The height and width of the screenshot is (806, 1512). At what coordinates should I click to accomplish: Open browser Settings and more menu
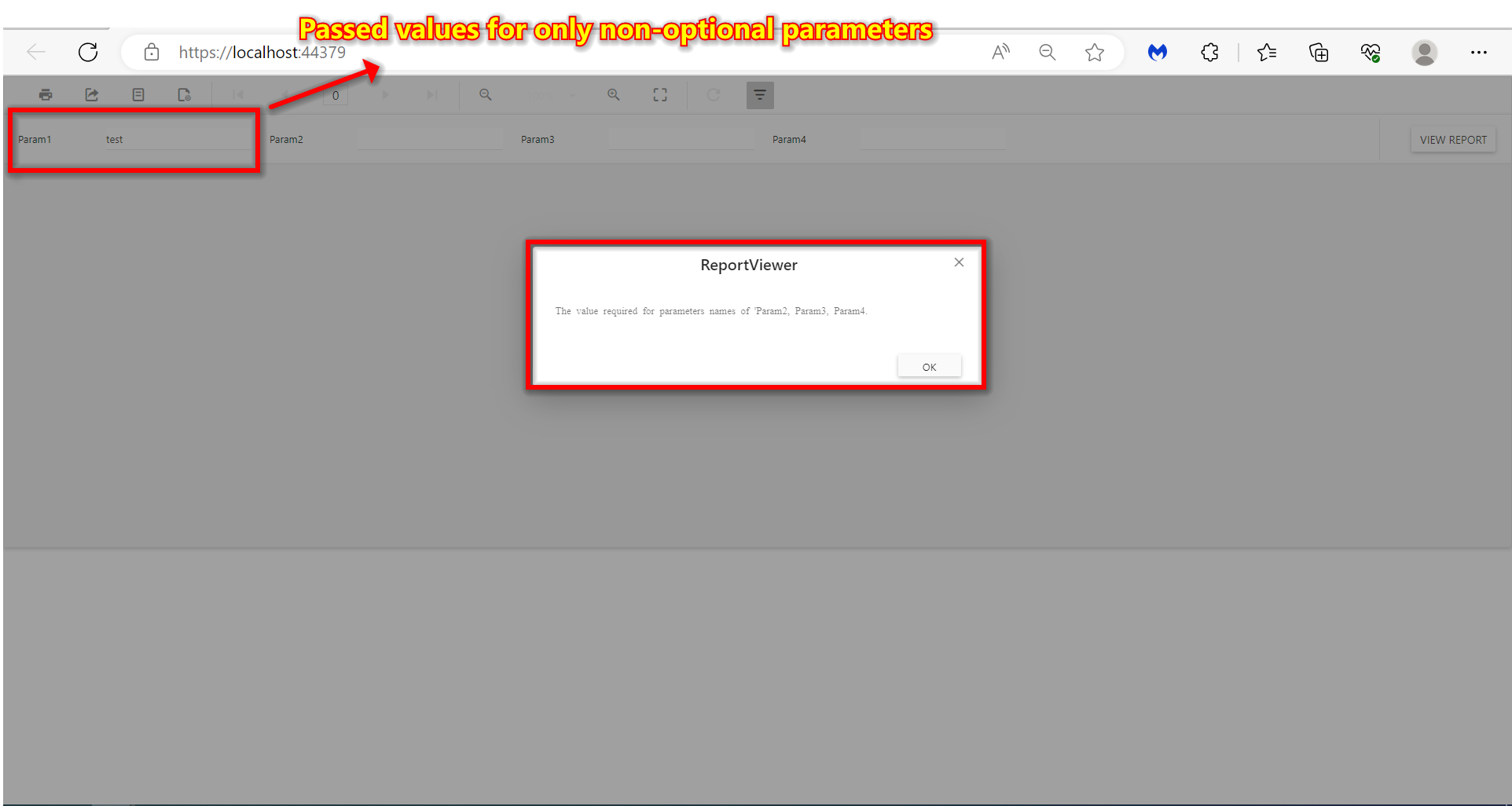click(x=1479, y=52)
